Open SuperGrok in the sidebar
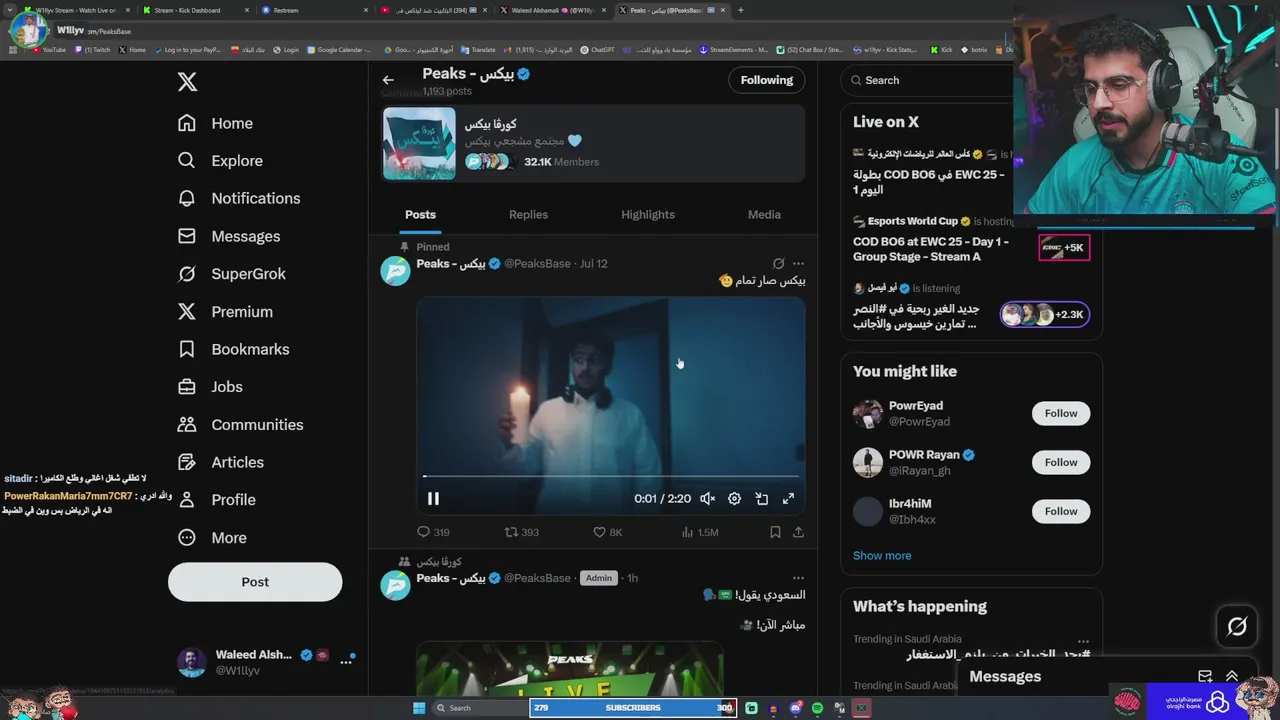The height and width of the screenshot is (720, 1280). pyautogui.click(x=231, y=274)
